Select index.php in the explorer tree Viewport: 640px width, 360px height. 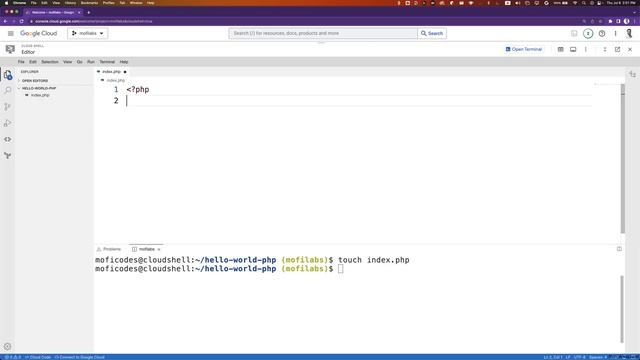[40, 95]
